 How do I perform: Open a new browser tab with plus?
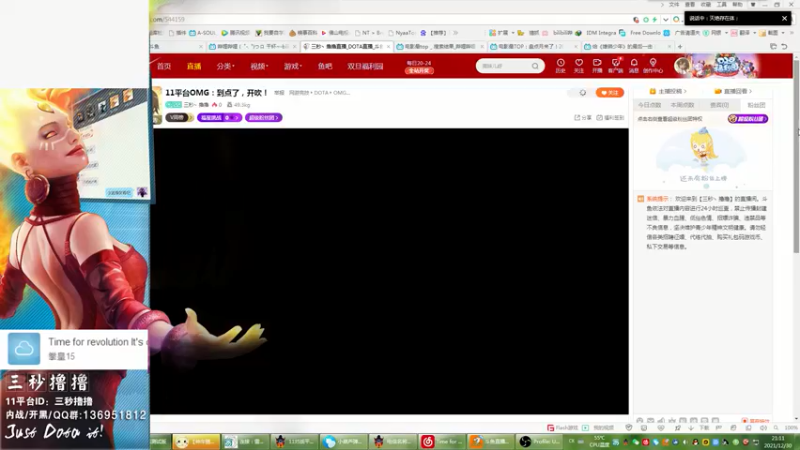[680, 46]
